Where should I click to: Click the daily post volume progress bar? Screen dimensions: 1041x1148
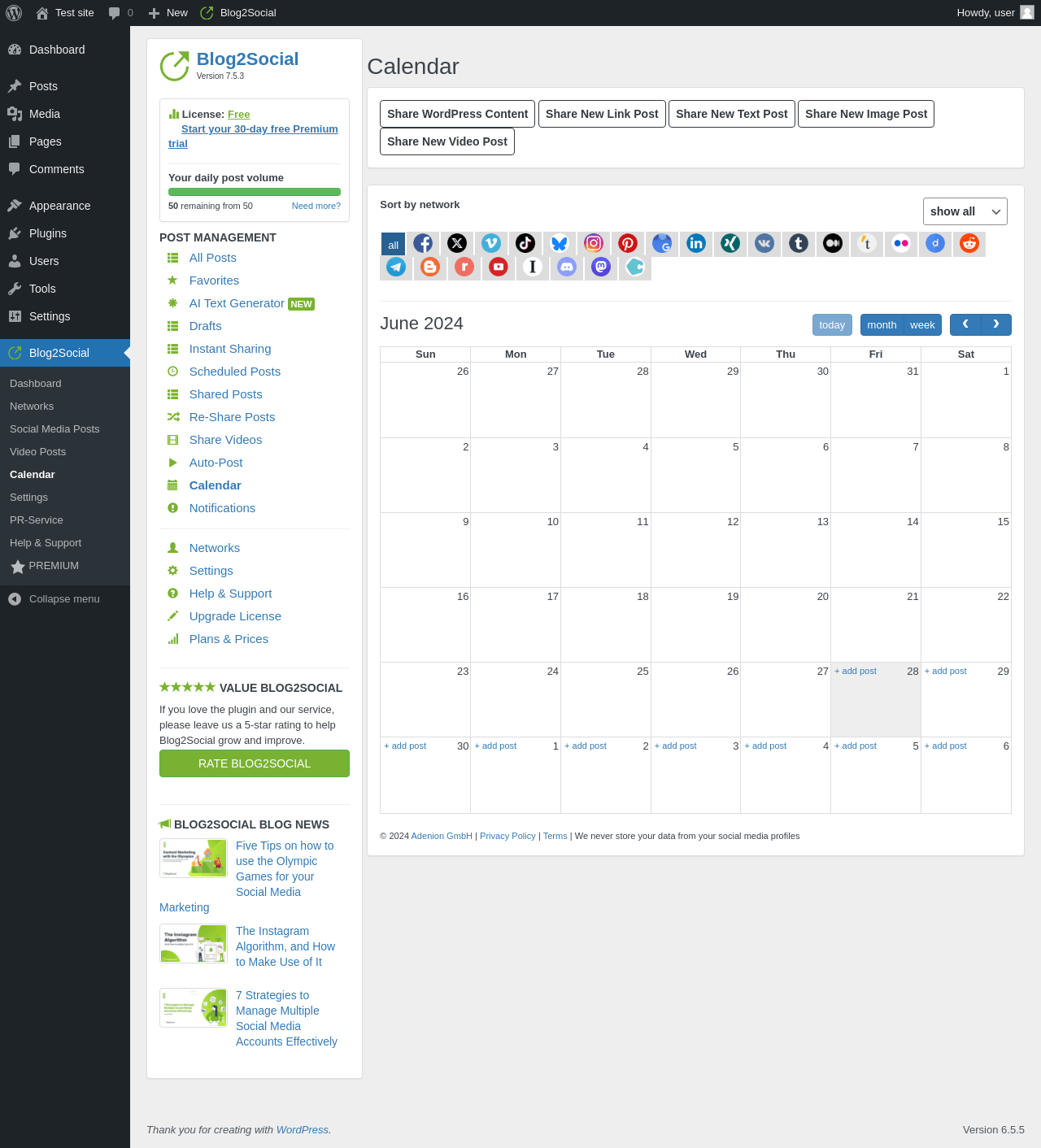255,192
